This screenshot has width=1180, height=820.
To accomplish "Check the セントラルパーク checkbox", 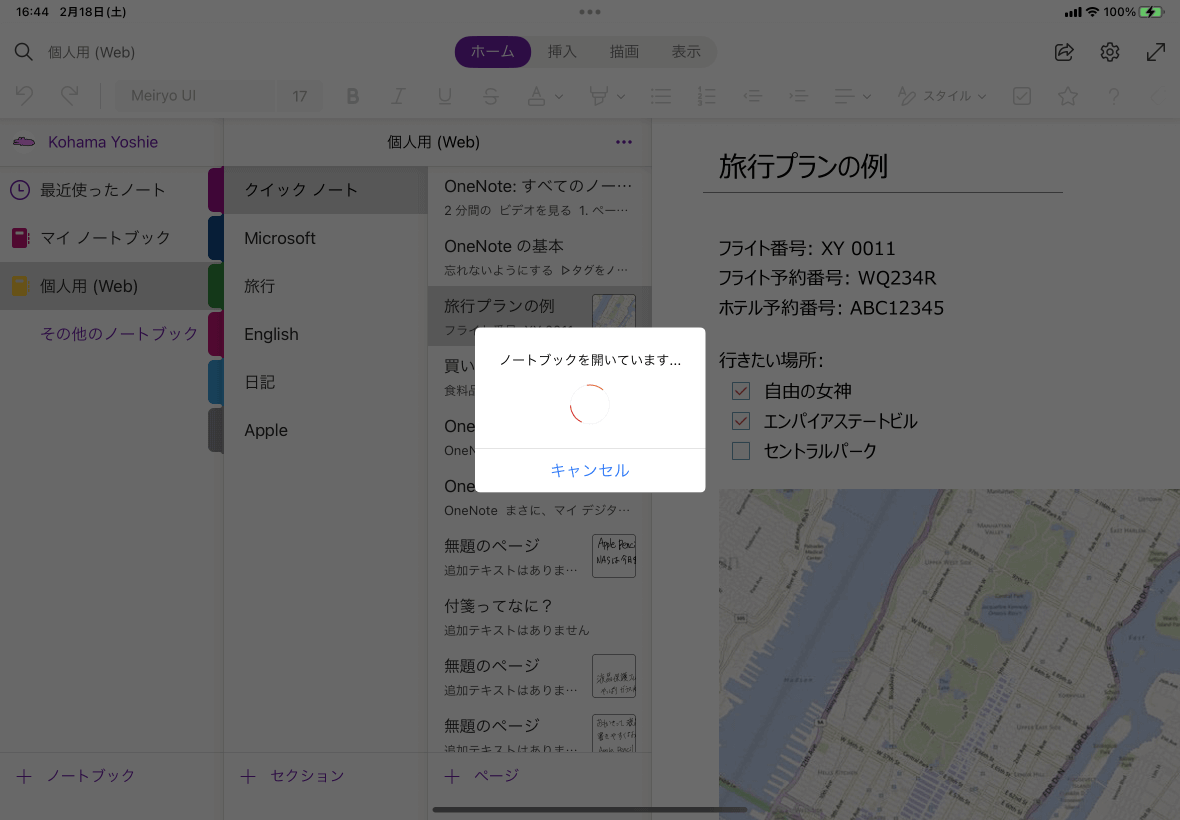I will [x=741, y=451].
